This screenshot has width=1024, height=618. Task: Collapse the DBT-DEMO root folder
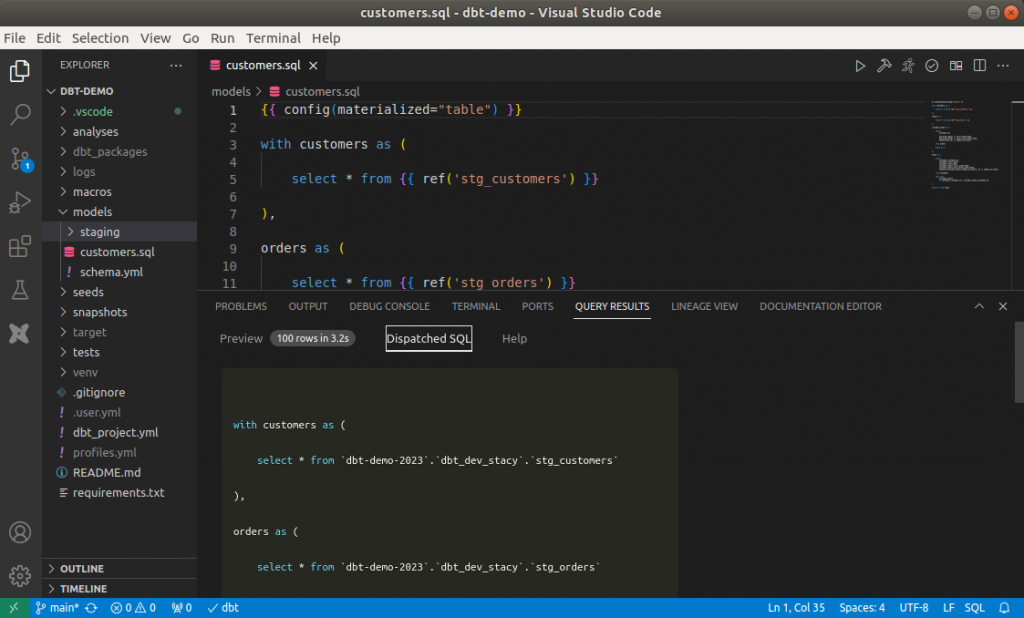pos(120,91)
